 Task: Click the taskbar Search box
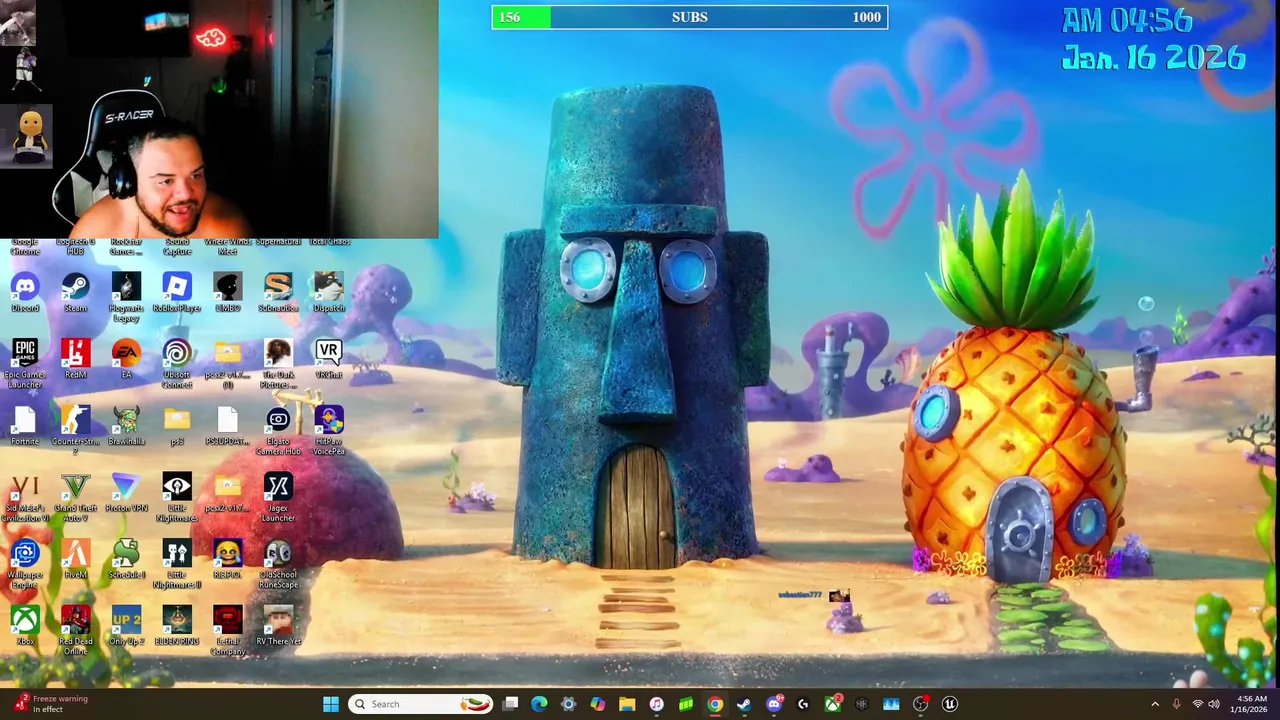tap(420, 704)
